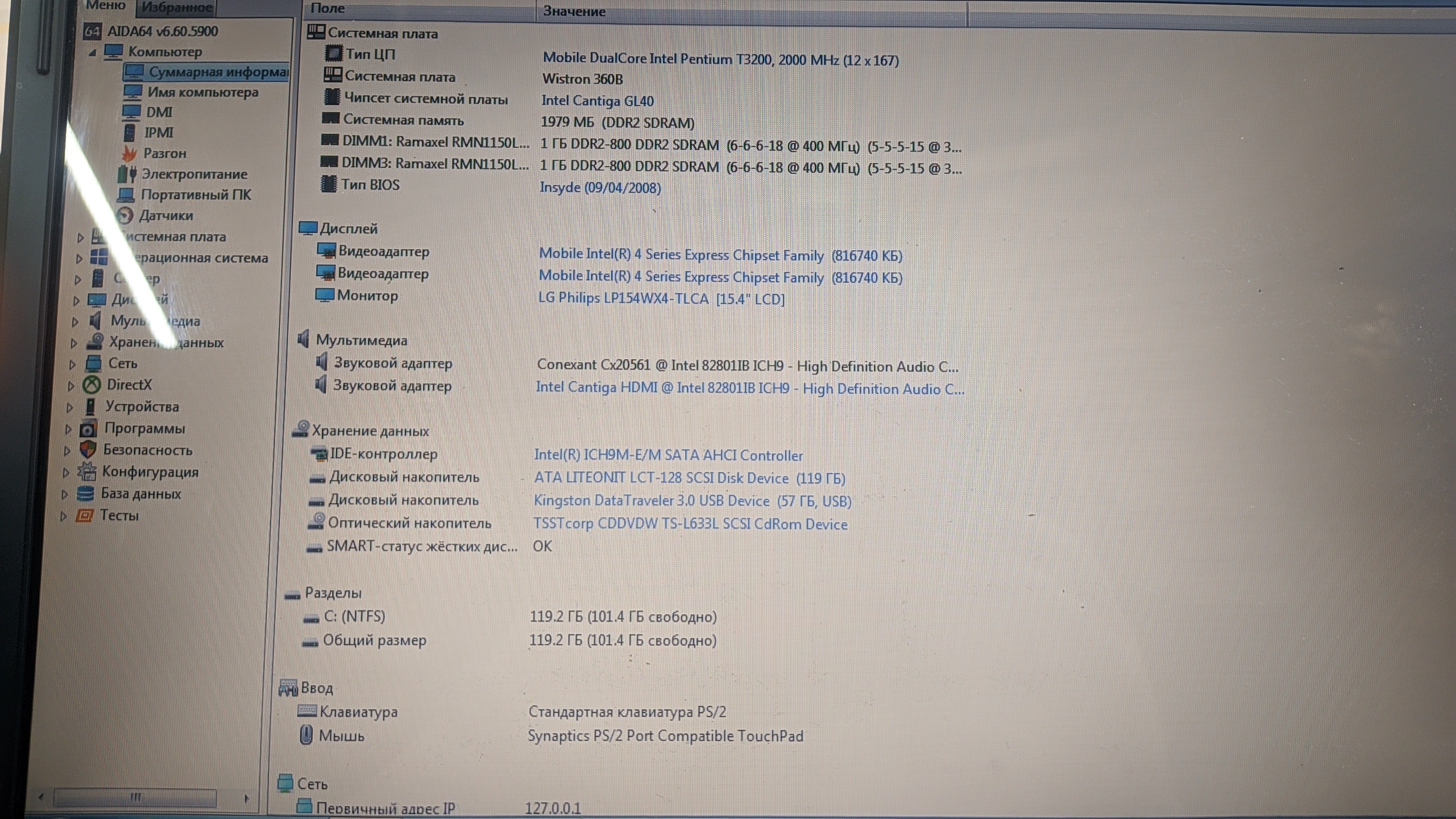Expand the Устройства tree node

click(x=69, y=408)
